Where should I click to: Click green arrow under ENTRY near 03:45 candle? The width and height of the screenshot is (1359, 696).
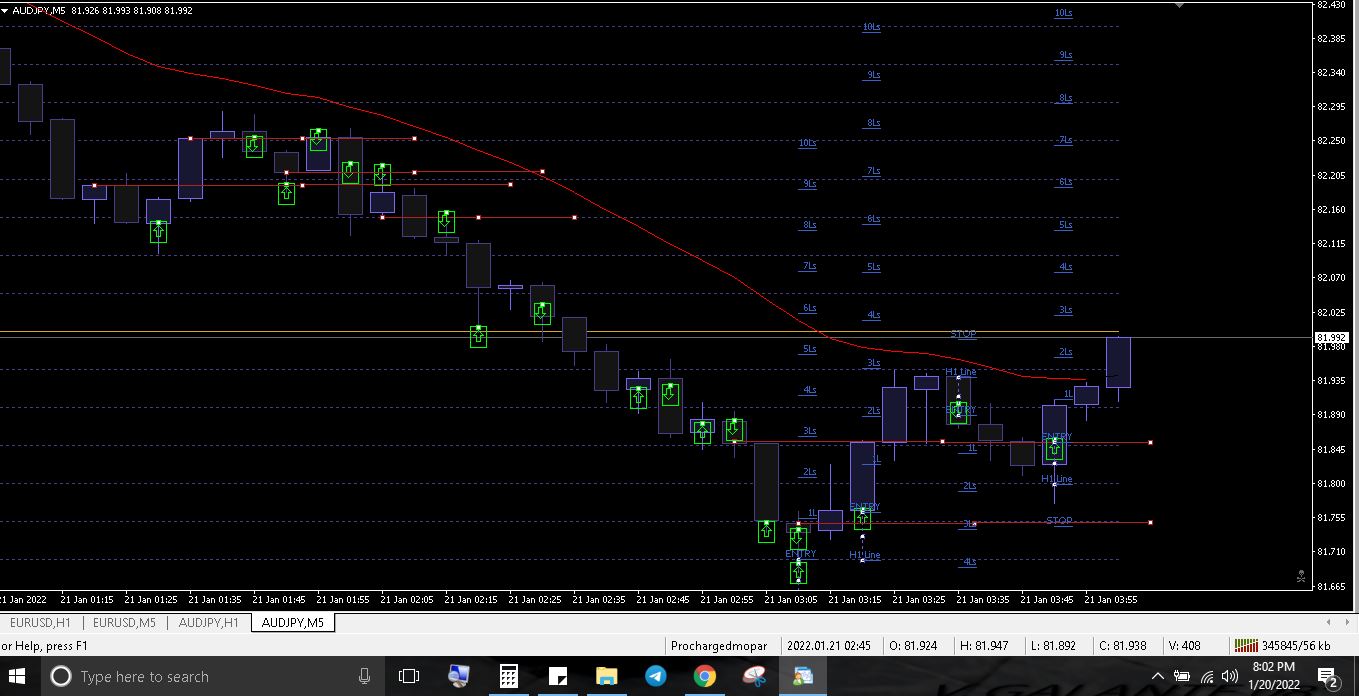[1054, 450]
